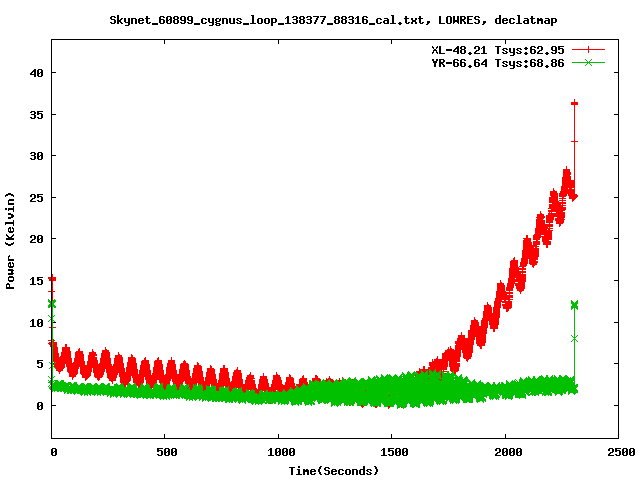Viewport: 640px width, 480px height.
Task: Click the x-axis tick label 2000
Action: (508, 452)
